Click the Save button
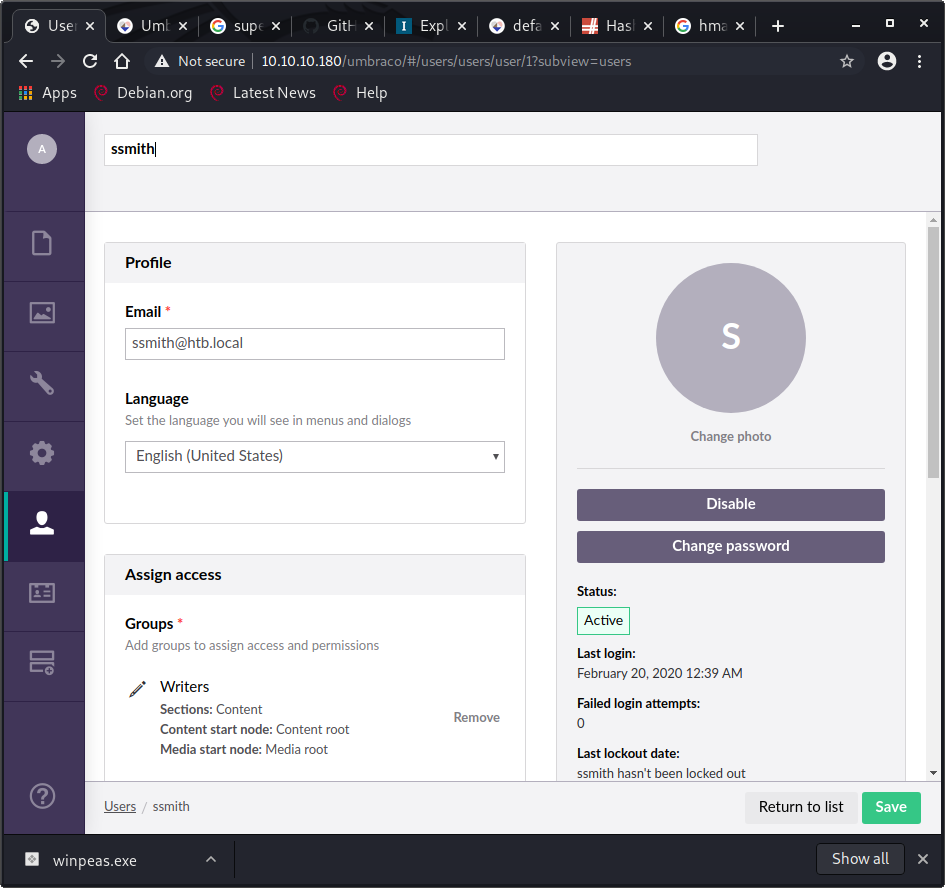The image size is (945, 888). pos(890,807)
